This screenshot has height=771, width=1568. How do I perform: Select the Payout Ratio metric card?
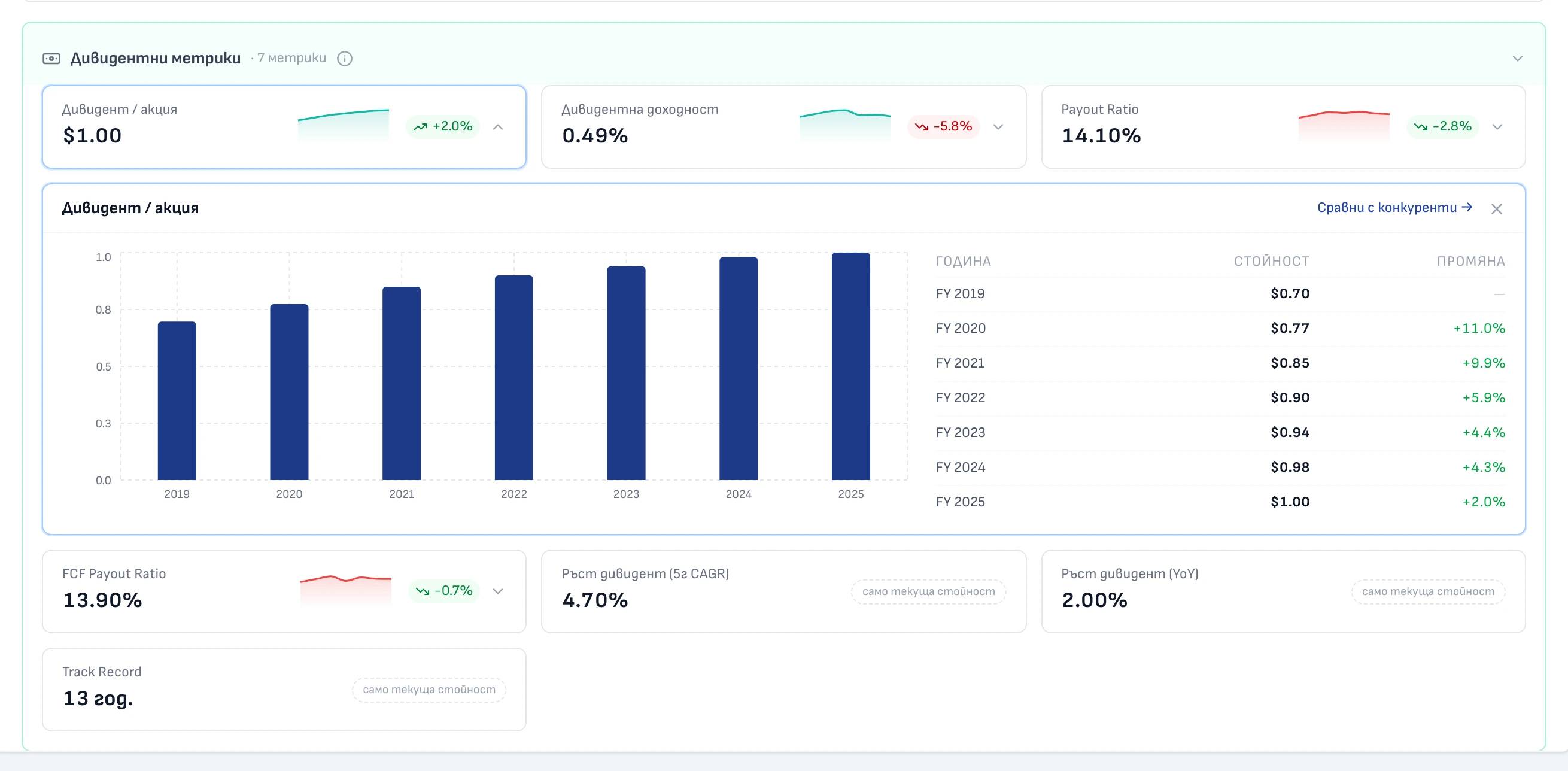(x=1283, y=127)
